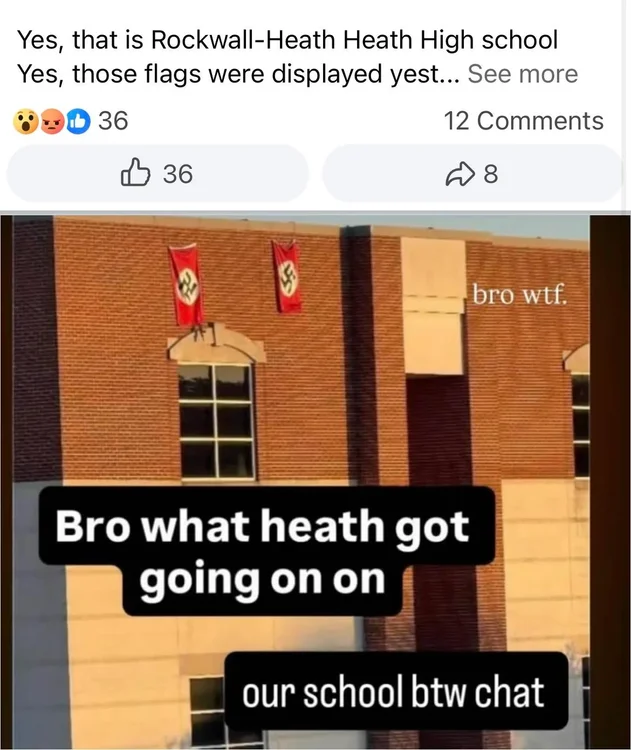This screenshot has height=750, width=631.
Task: Open the school building photo attachment
Action: [315, 482]
